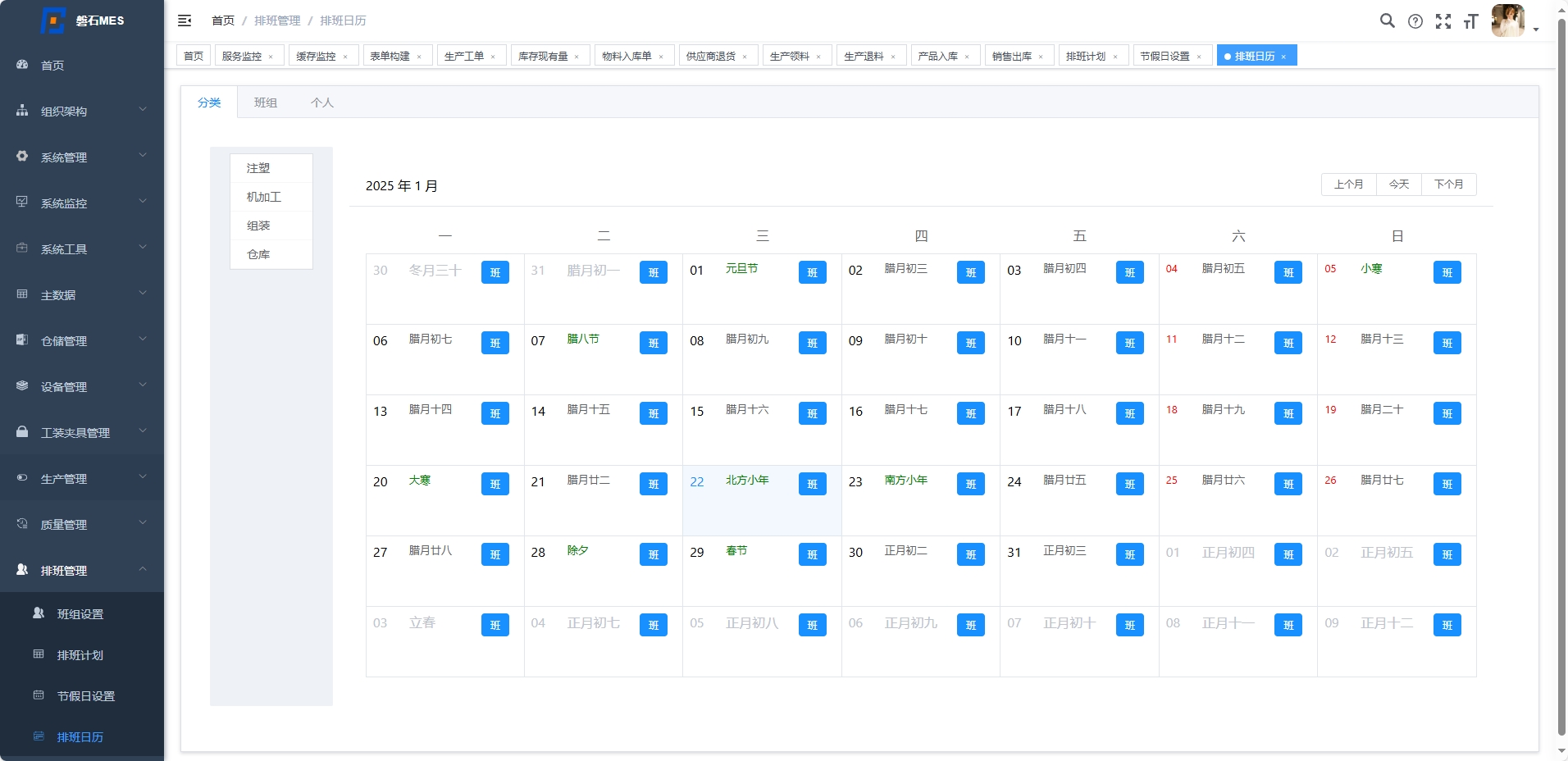Open the search magnifier icon
The height and width of the screenshot is (761, 1568).
[1387, 21]
